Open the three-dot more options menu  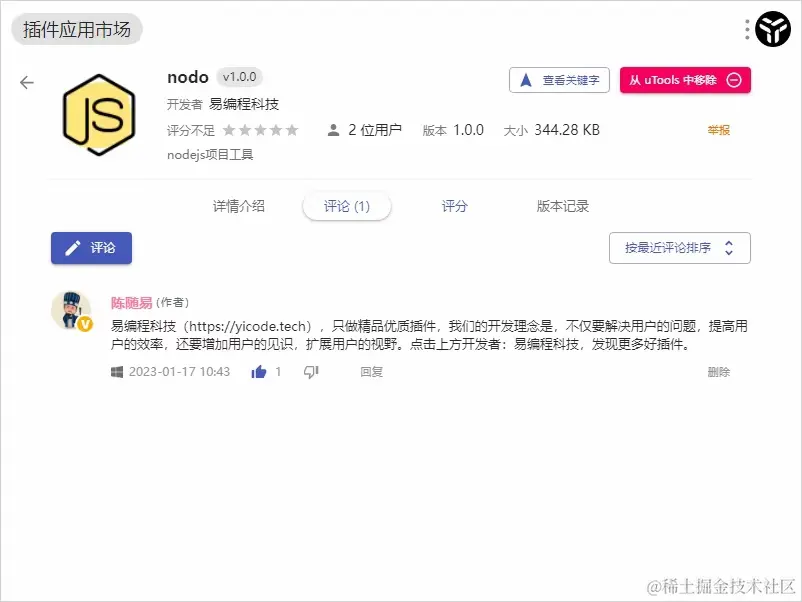pos(747,30)
